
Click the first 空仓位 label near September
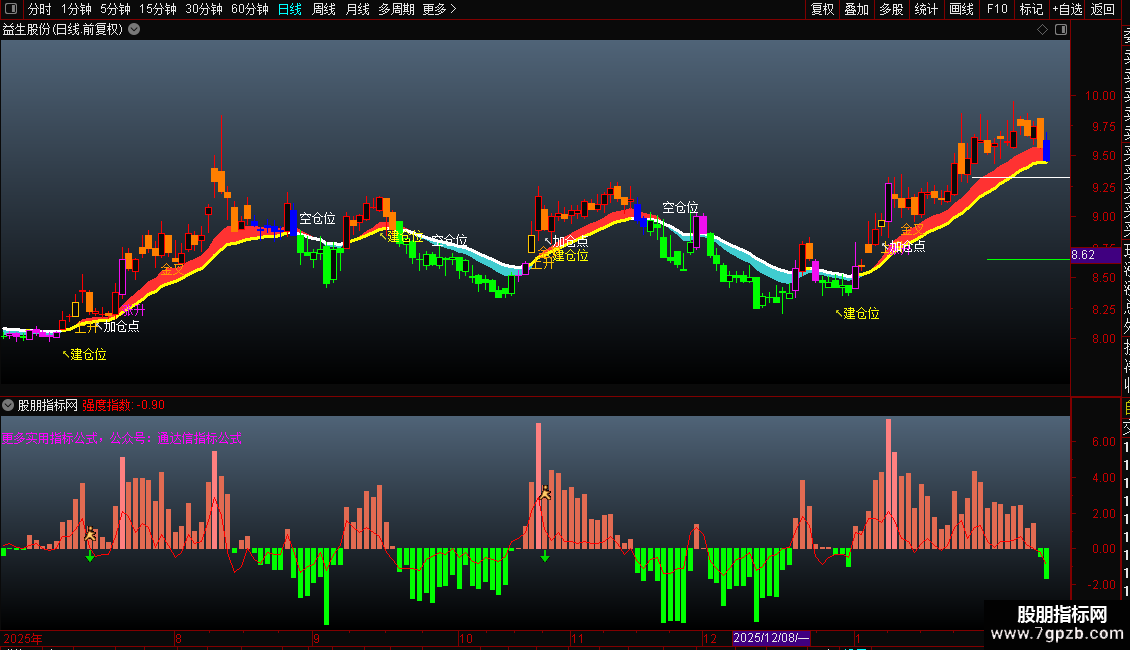click(318, 218)
